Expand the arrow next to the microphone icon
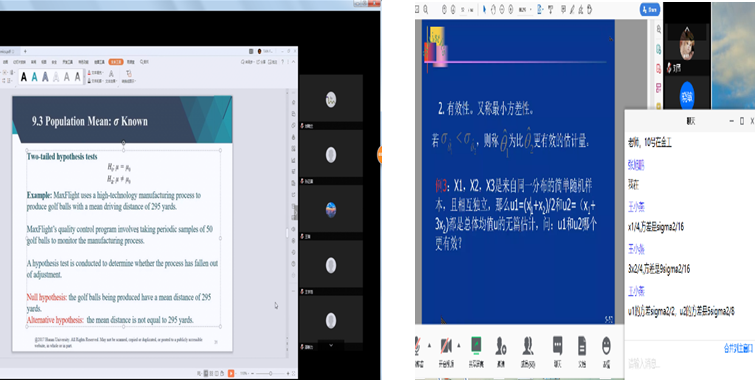Viewport: 755px width, 385px height. click(429, 345)
